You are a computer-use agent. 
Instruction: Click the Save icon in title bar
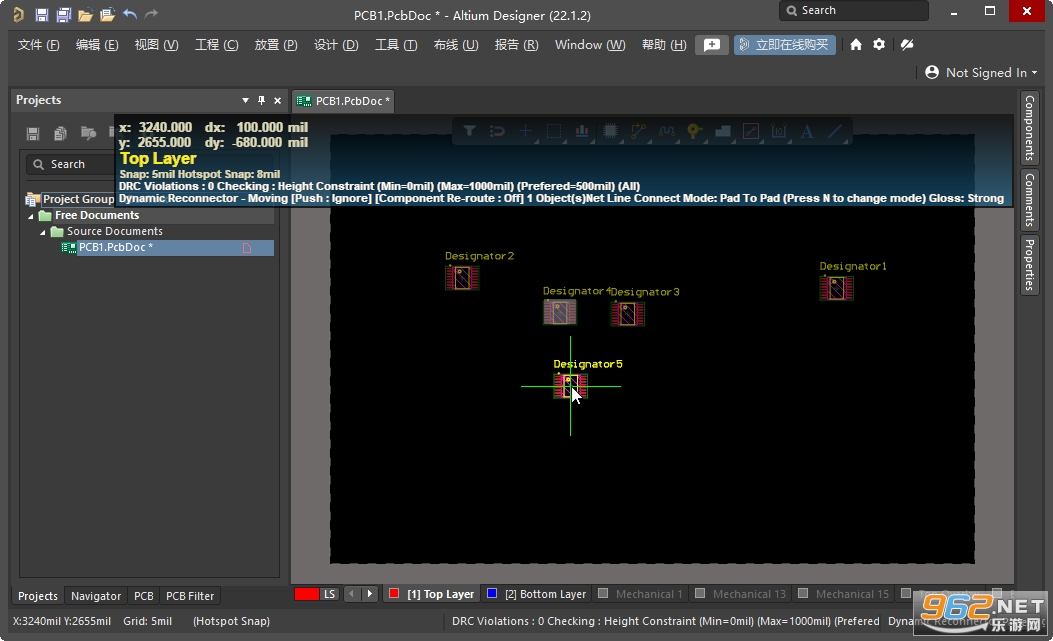[42, 14]
